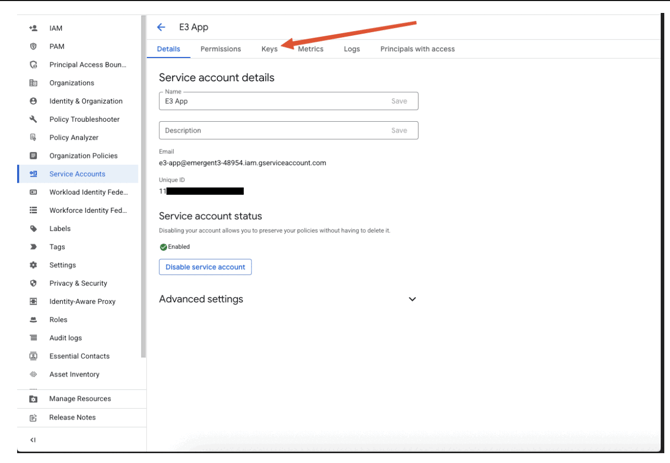670x463 pixels.
Task: Click into the Description input field
Action: click(272, 130)
